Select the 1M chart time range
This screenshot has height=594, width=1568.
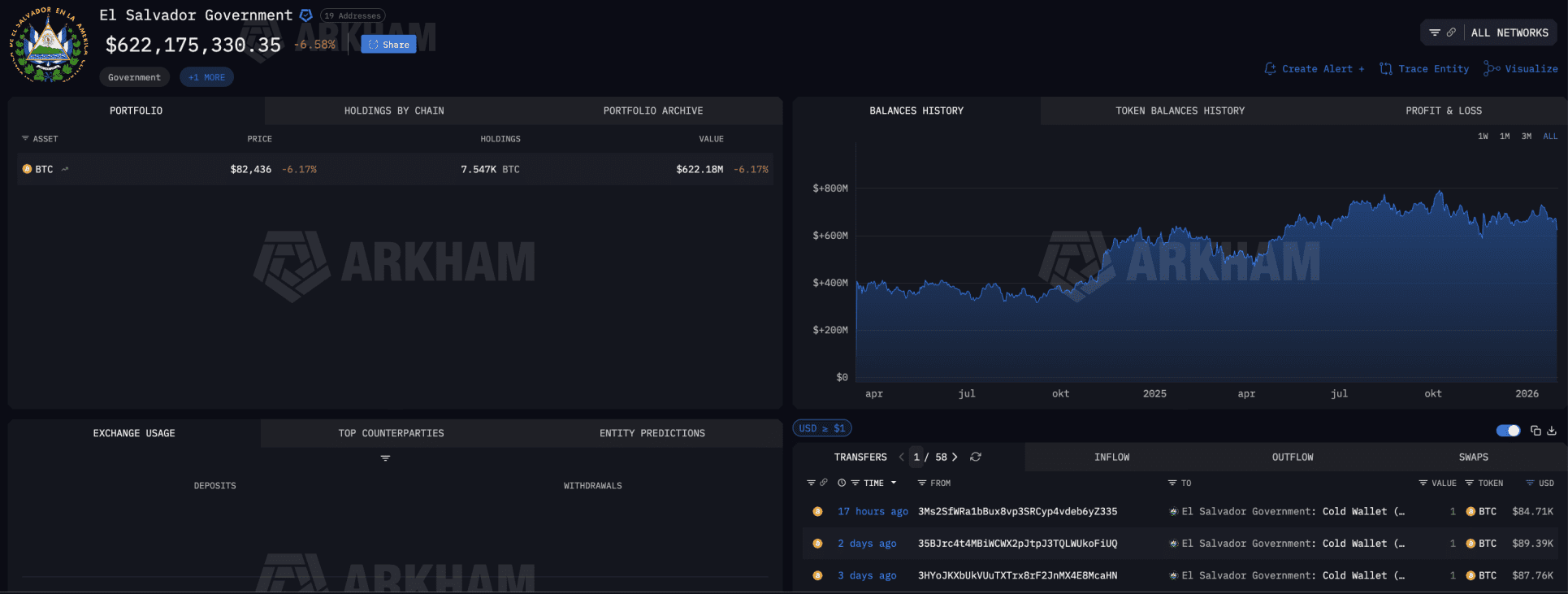(x=1505, y=137)
